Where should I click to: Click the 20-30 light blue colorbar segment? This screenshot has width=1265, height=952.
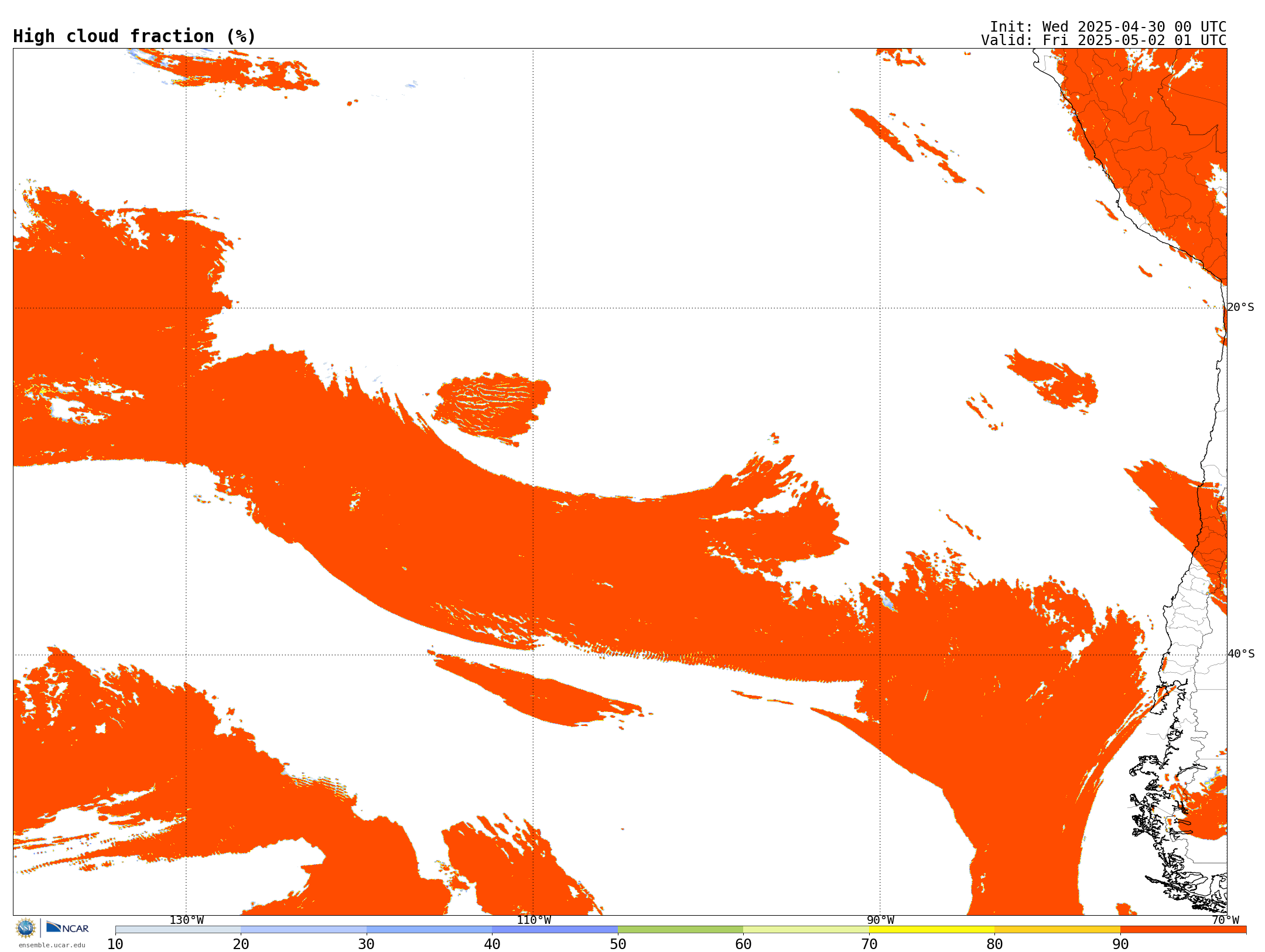tap(303, 930)
